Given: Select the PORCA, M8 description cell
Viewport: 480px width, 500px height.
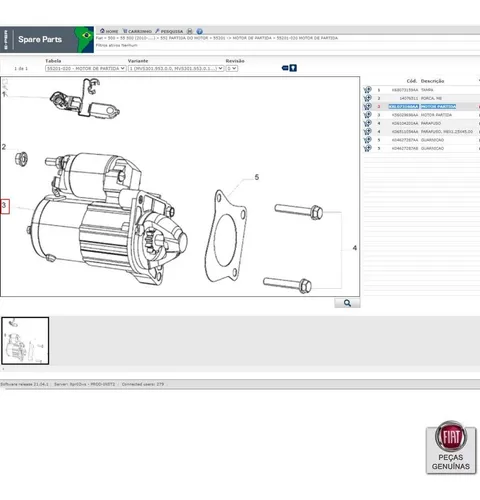Looking at the screenshot, I should tap(431, 98).
